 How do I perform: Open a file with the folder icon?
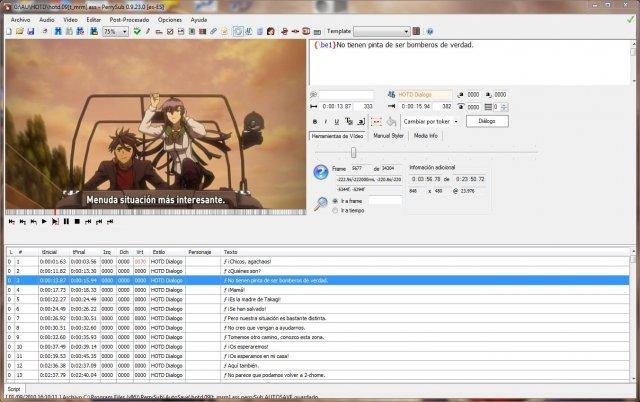19,31
